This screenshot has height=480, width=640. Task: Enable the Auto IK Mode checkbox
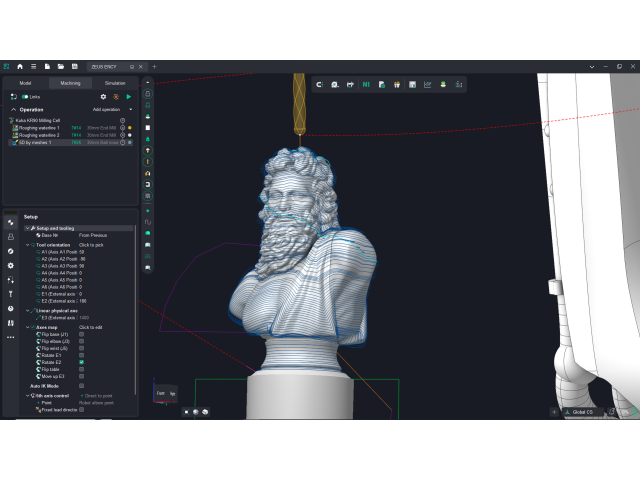(81, 385)
